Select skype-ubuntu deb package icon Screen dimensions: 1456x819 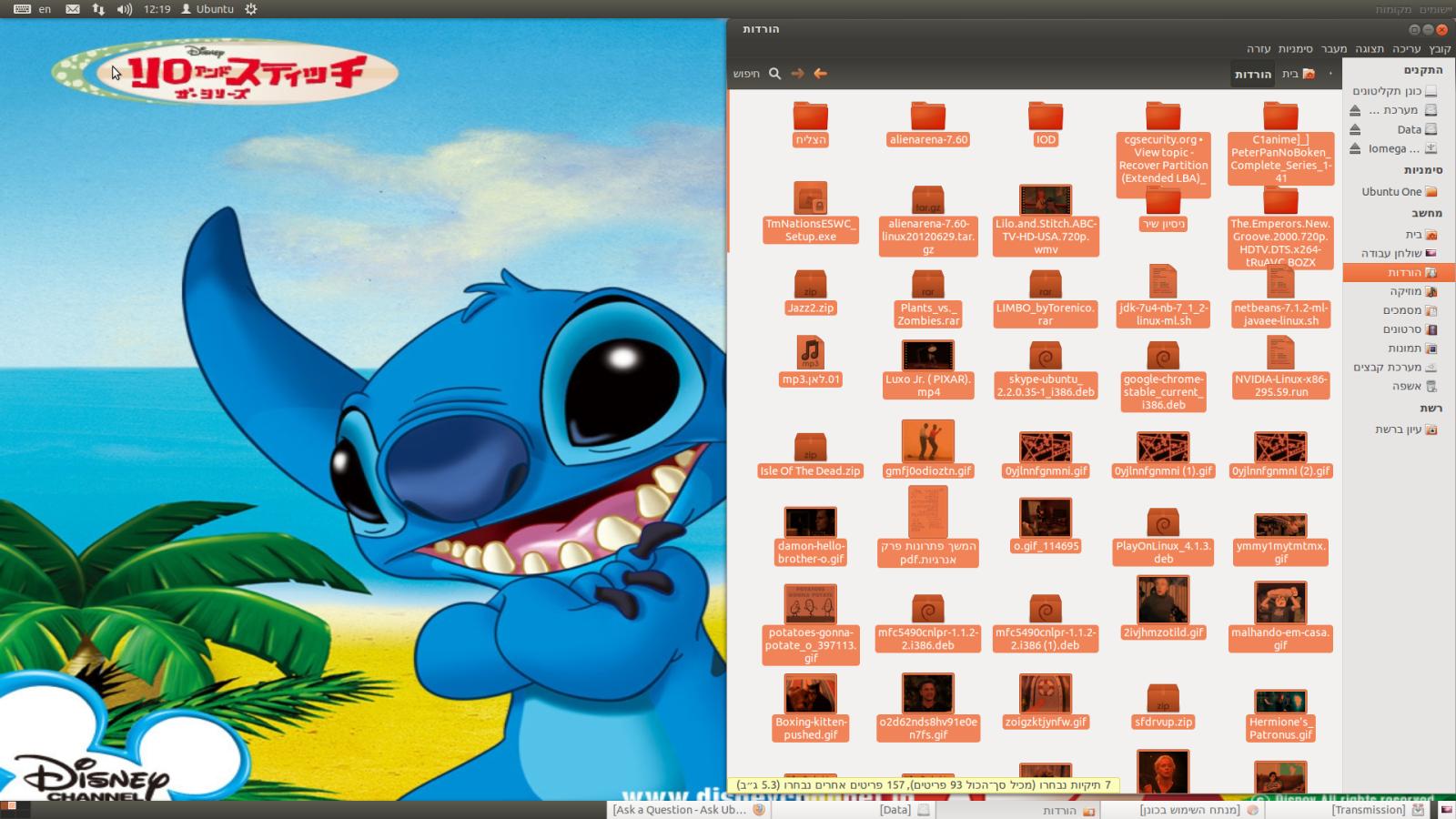click(1046, 355)
